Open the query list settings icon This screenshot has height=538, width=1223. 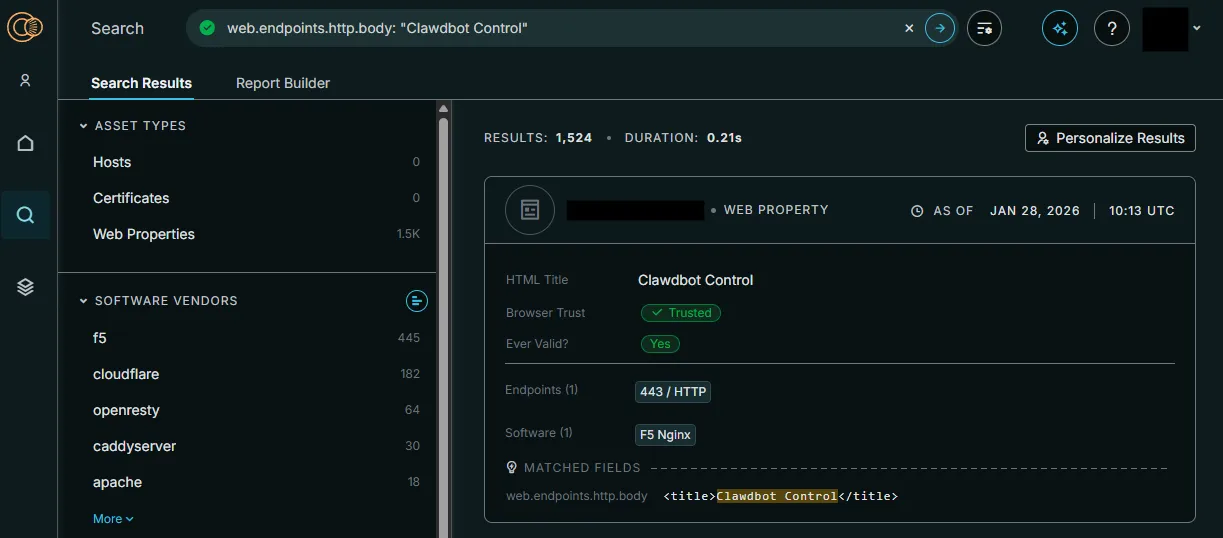pos(984,28)
